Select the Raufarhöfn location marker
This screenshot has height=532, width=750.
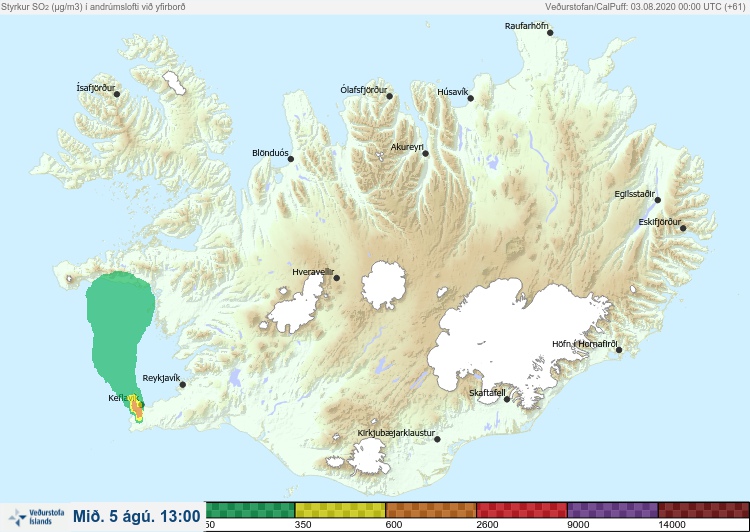550,33
